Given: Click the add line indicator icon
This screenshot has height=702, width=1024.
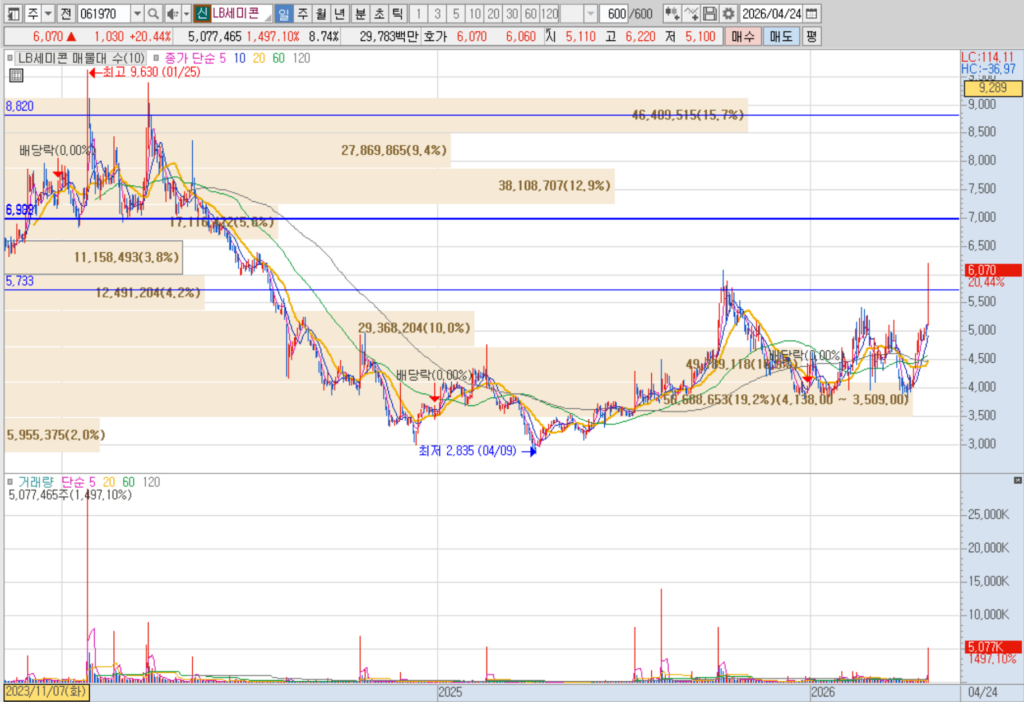Looking at the screenshot, I should click(691, 14).
